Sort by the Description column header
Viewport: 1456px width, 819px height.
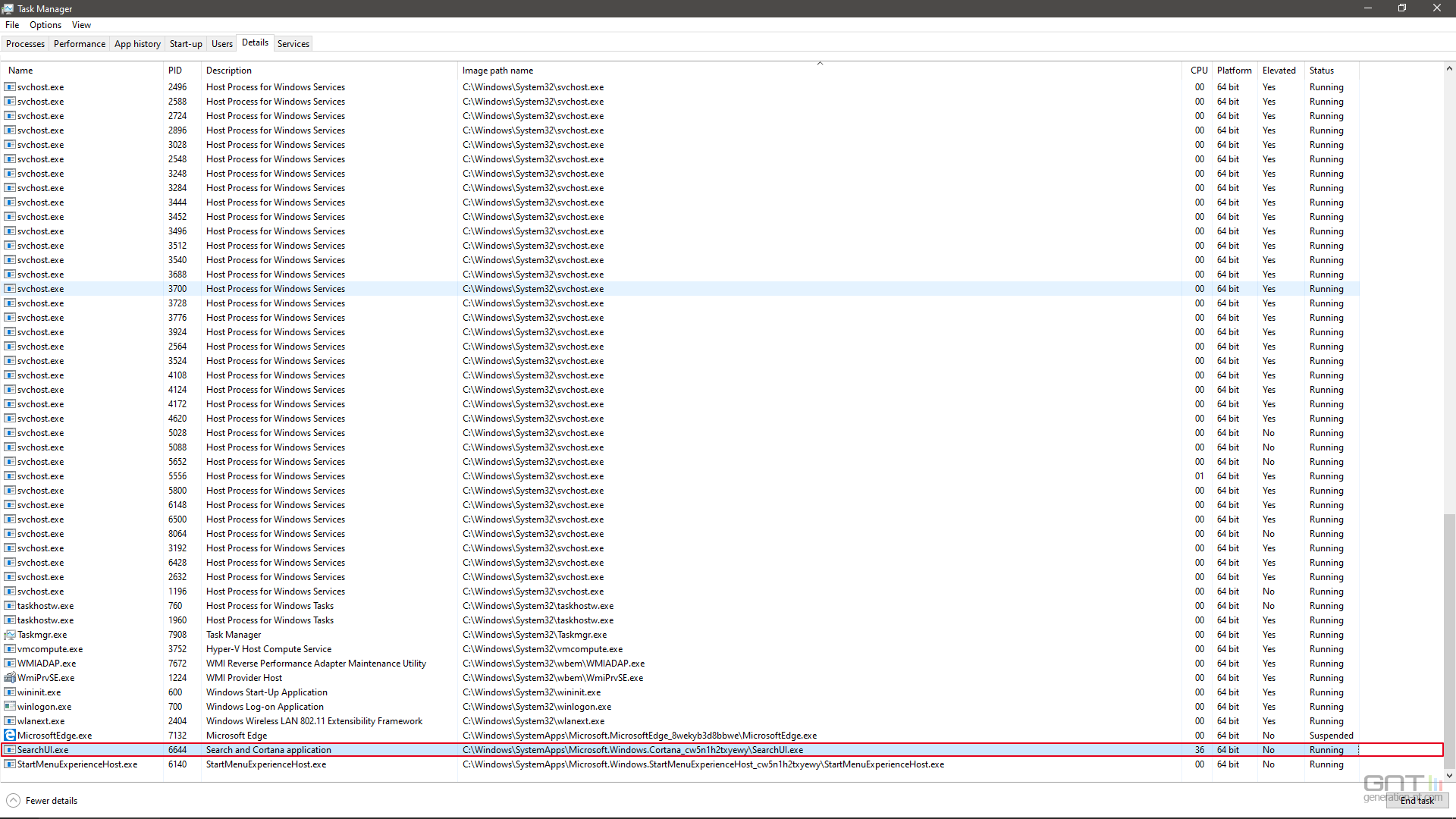tap(329, 71)
